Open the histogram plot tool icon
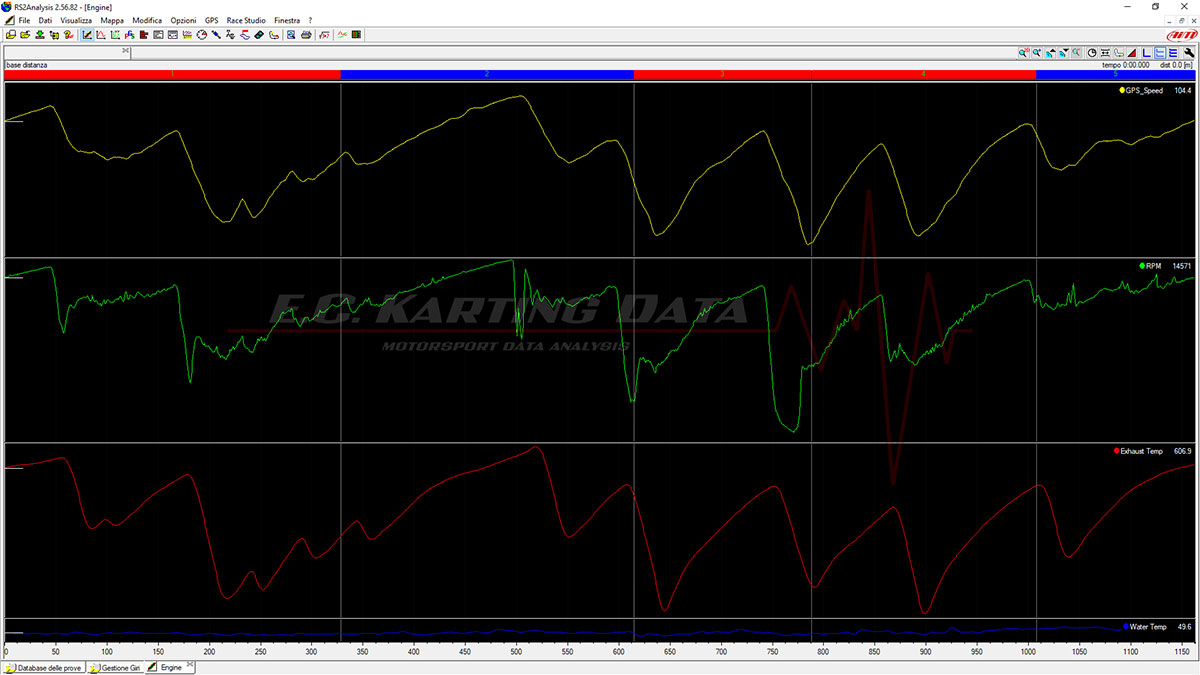 tap(143, 35)
